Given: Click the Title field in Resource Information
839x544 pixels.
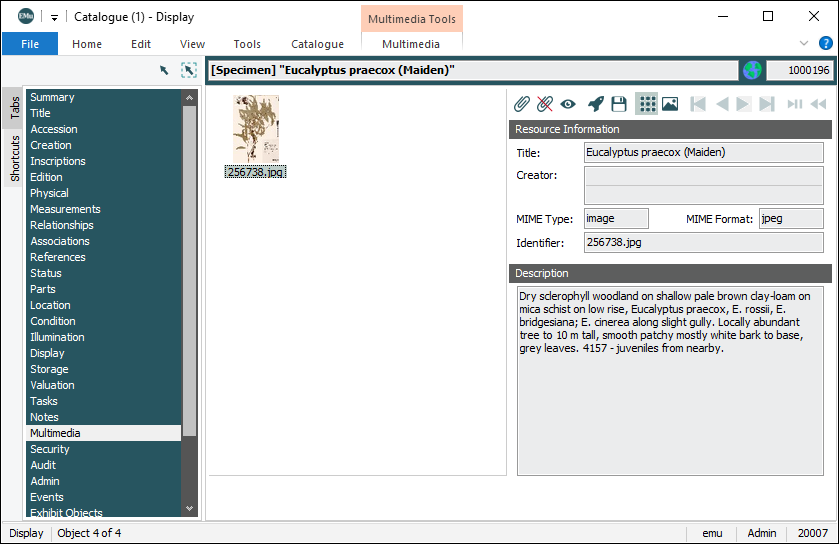Looking at the screenshot, I should 703,152.
